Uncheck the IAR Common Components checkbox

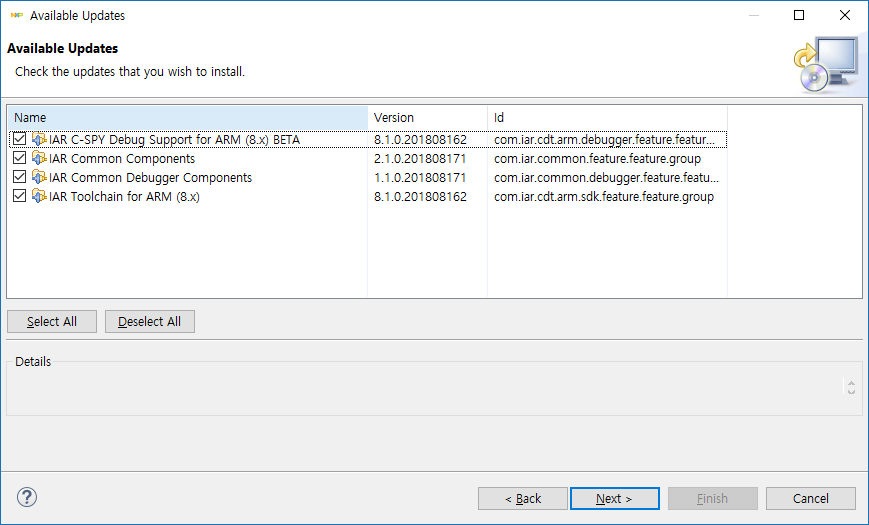point(19,159)
